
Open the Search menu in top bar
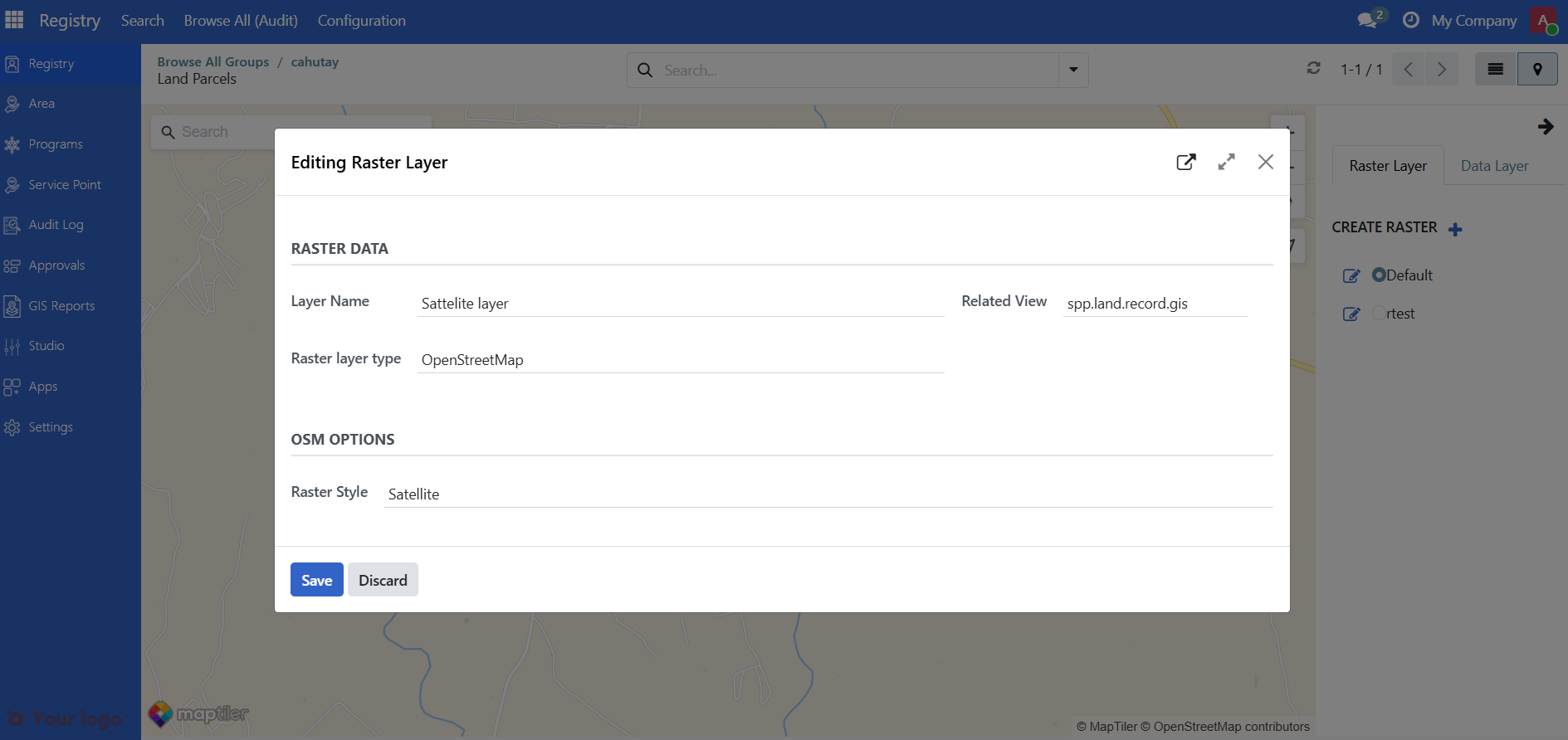[143, 21]
